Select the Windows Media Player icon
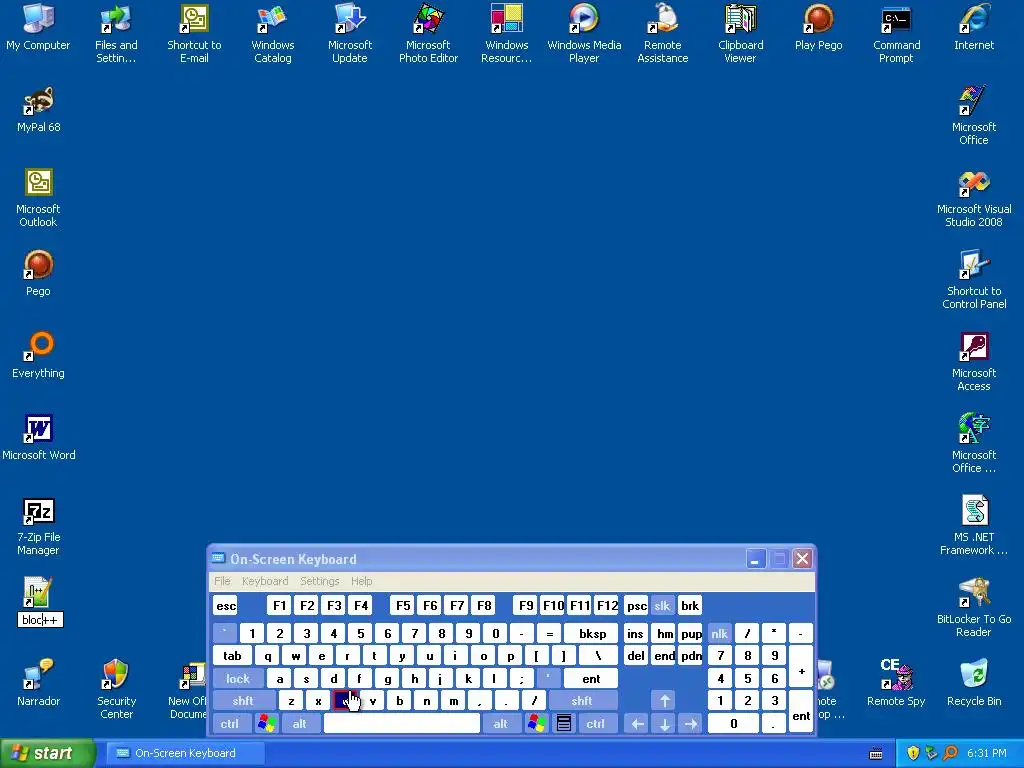 tap(584, 33)
